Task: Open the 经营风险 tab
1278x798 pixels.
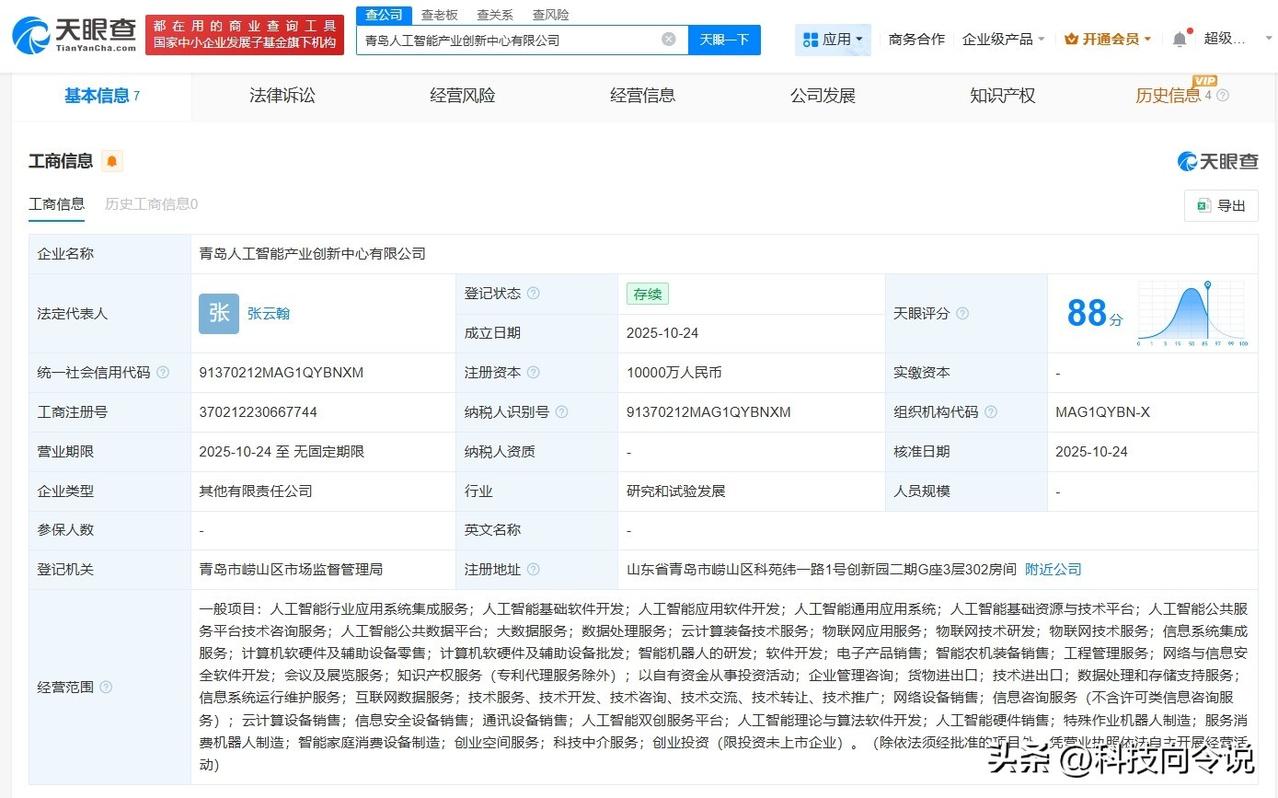Action: click(462, 96)
